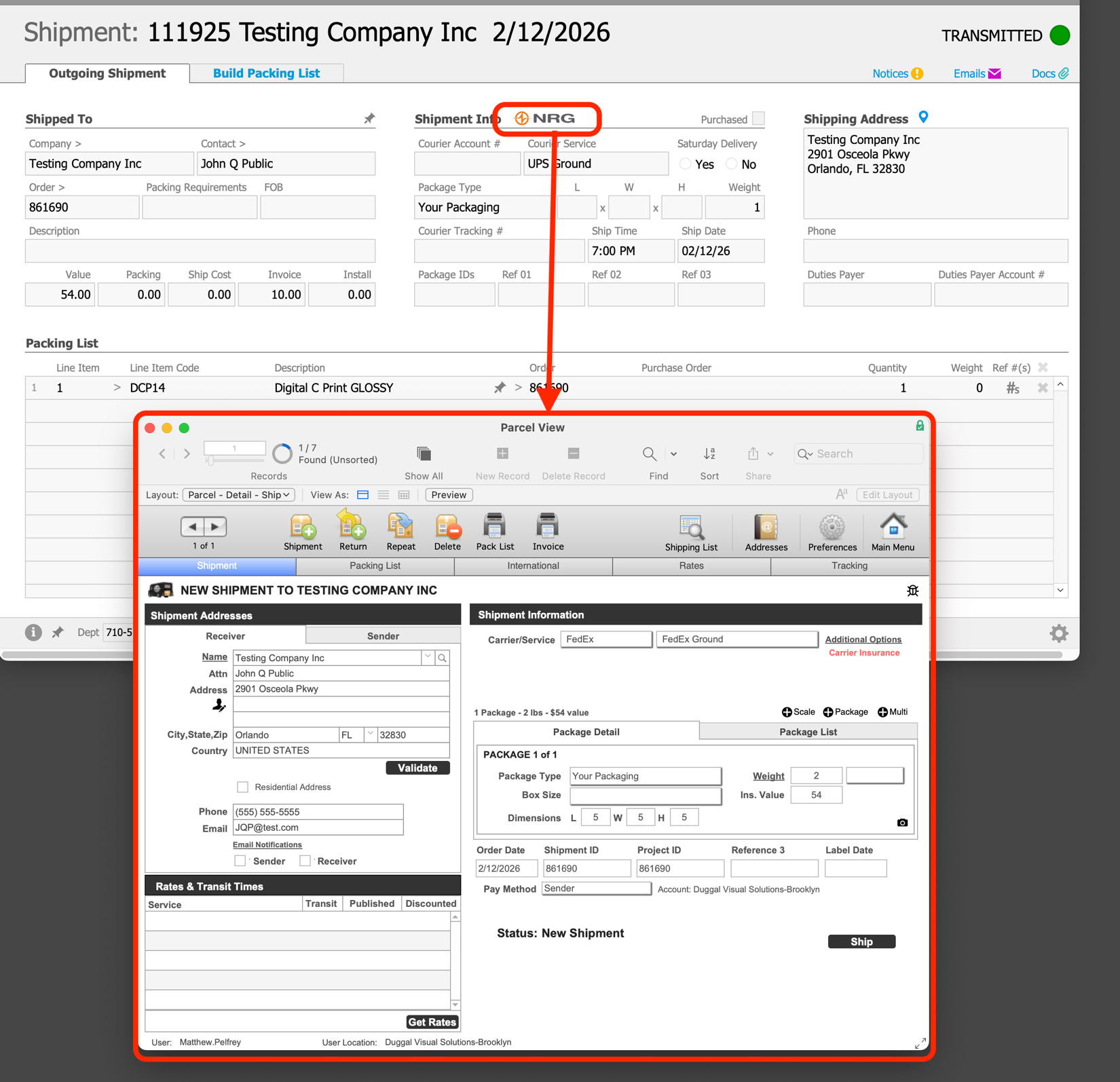Image resolution: width=1120 pixels, height=1082 pixels.
Task: Expand the receiver Name dropdown arrow
Action: pos(428,657)
